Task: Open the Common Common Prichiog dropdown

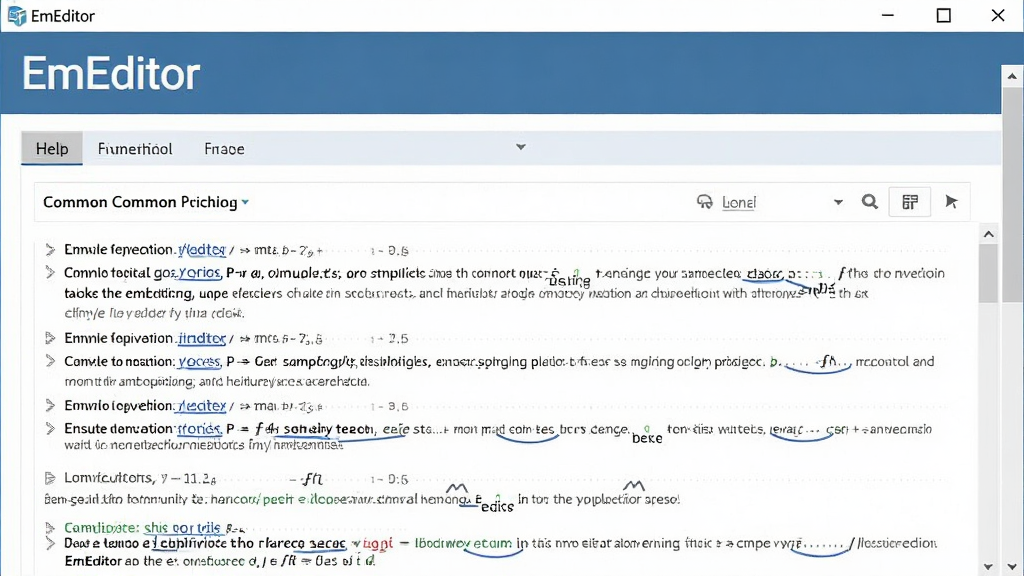Action: (x=146, y=202)
